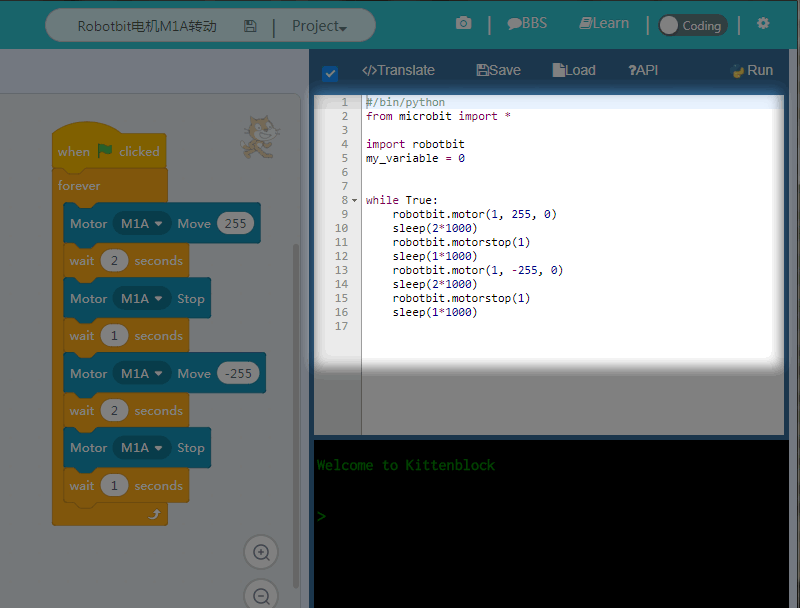Uncheck the blue checkbox beside Translate

point(330,73)
